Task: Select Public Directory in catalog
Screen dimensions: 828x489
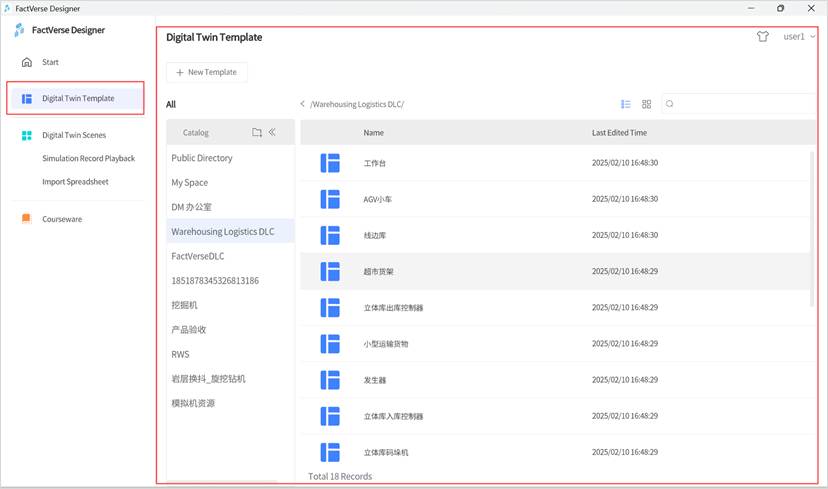Action: click(202, 158)
